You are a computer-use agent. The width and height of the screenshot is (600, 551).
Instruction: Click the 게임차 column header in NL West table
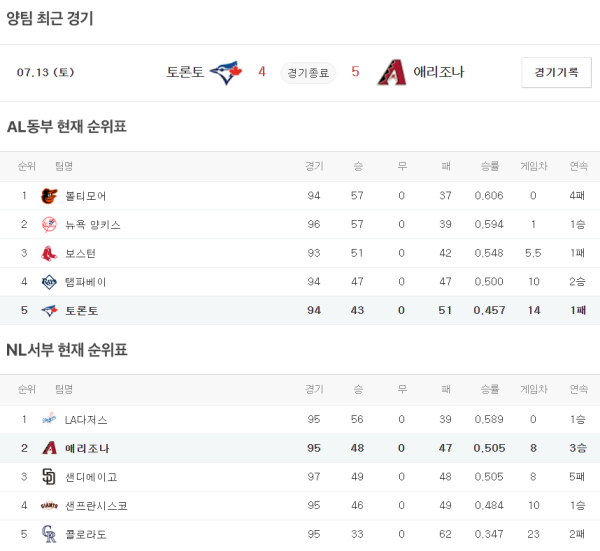[x=533, y=389]
